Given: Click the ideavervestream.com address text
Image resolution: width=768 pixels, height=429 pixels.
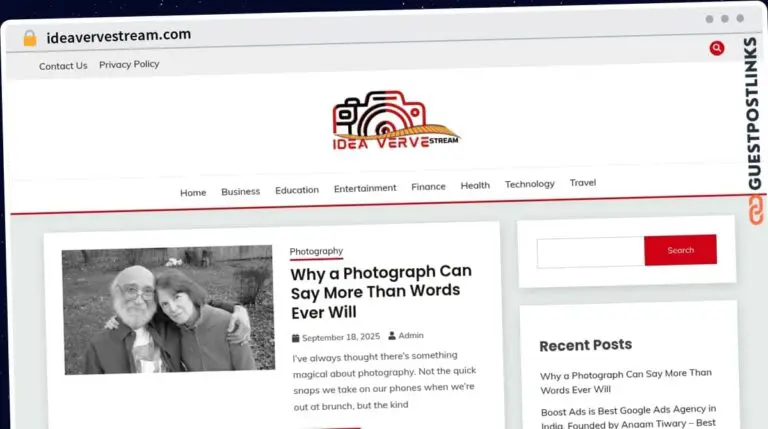Looking at the screenshot, I should (119, 36).
